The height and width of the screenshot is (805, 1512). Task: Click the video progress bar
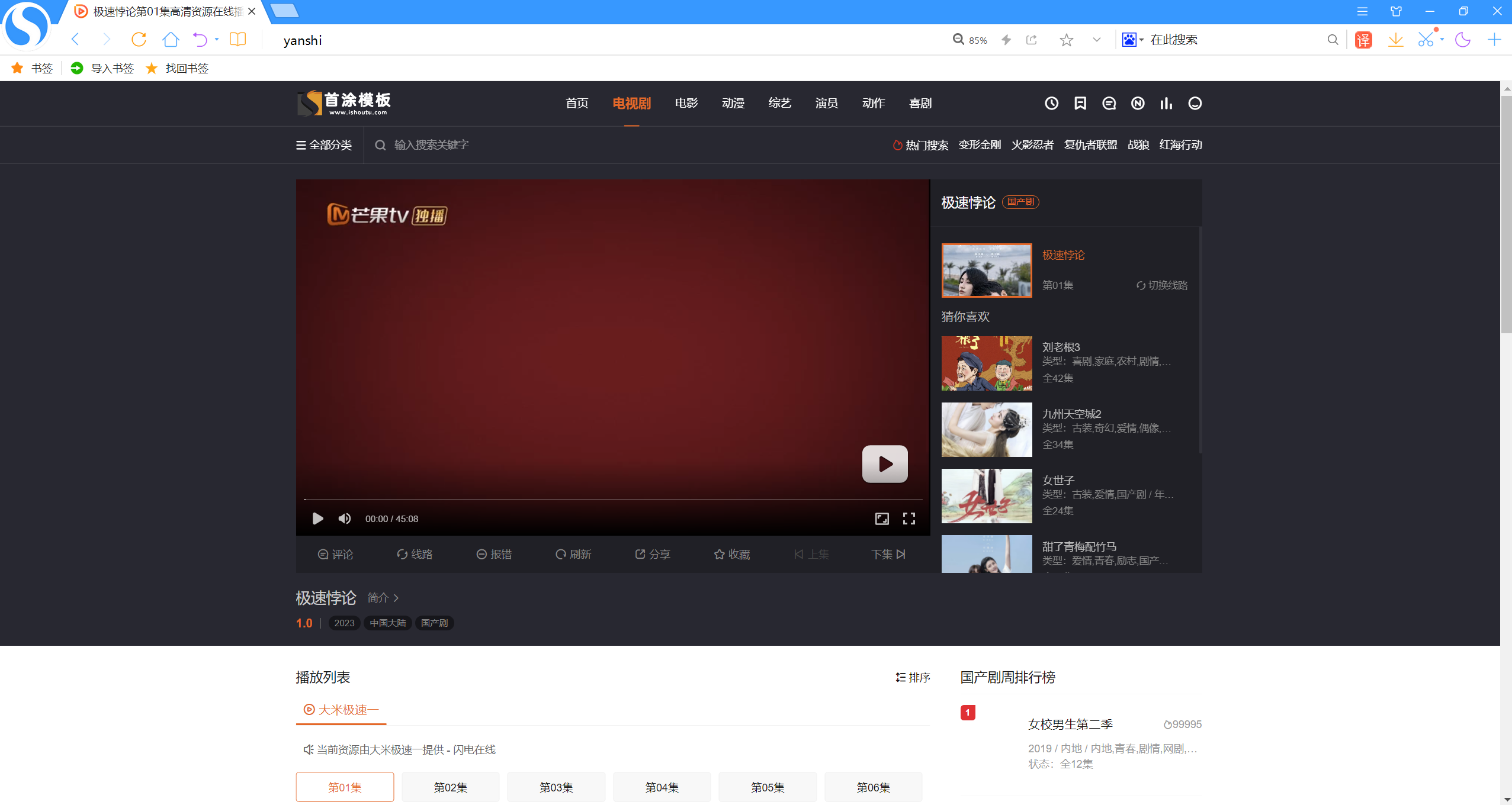click(612, 500)
